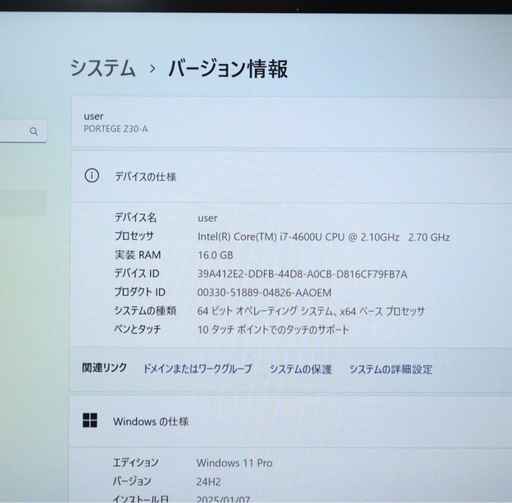Select the highlighted sidebar menu item
This screenshot has width=512, height=503.
pyautogui.click(x=23, y=203)
